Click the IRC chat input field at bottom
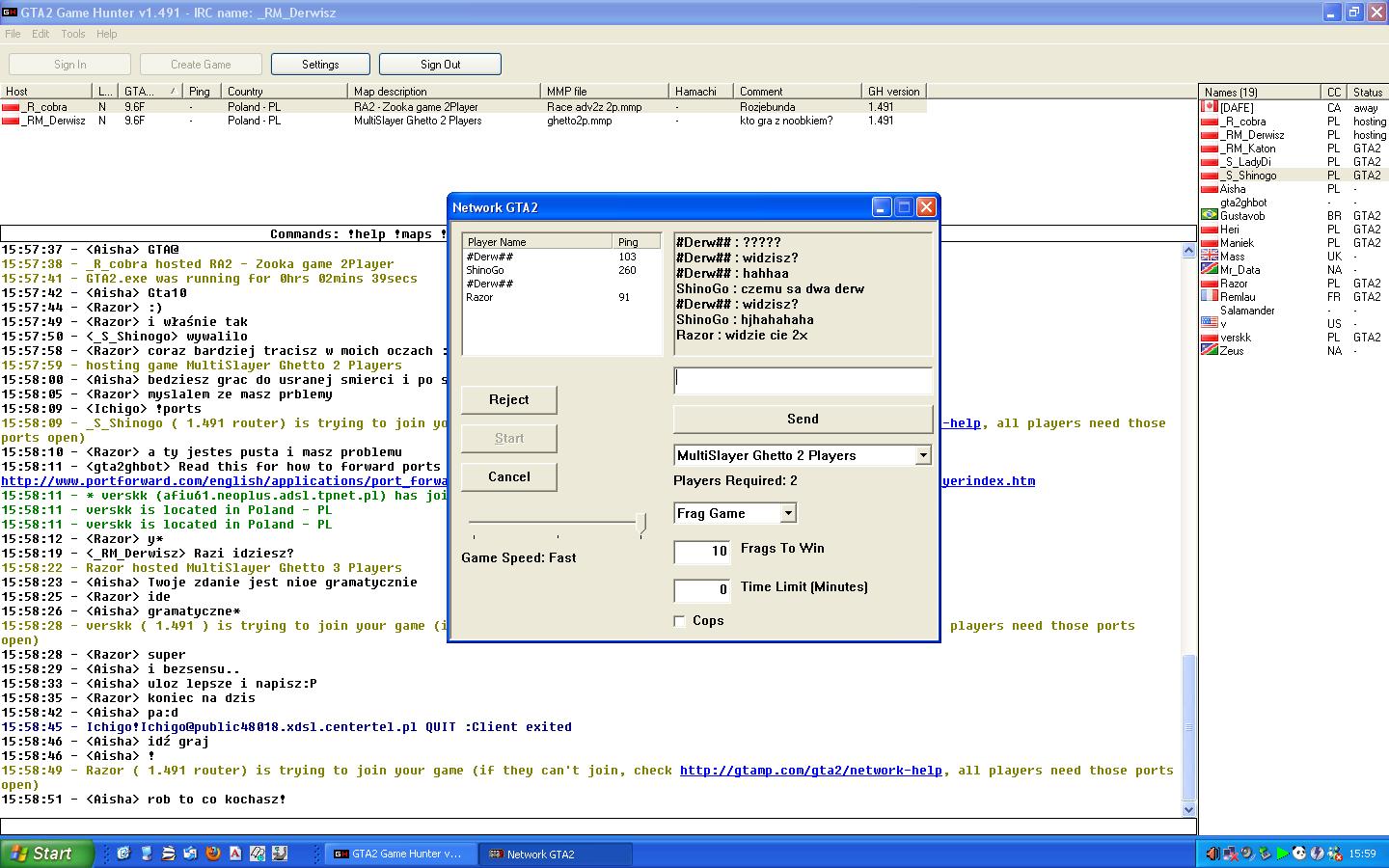1389x868 pixels. [x=598, y=827]
